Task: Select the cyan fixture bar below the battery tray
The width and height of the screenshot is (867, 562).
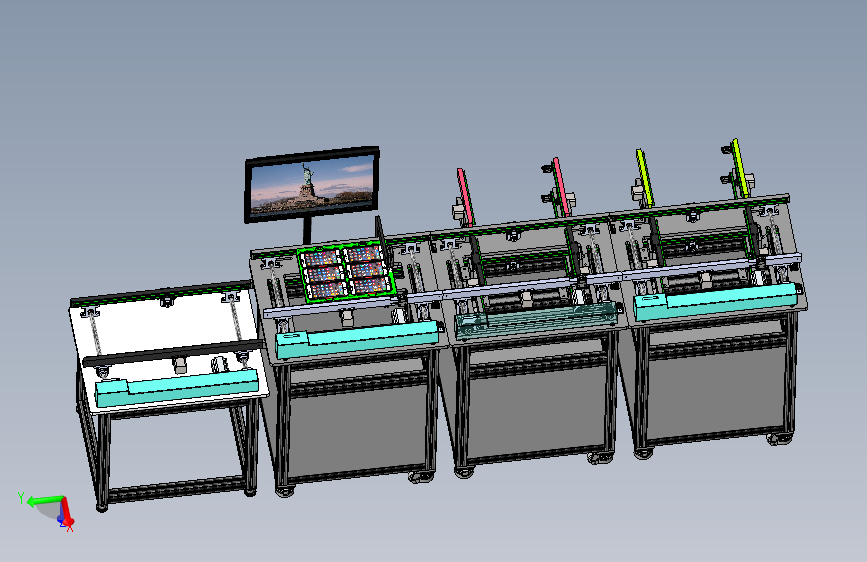Action: 358,339
